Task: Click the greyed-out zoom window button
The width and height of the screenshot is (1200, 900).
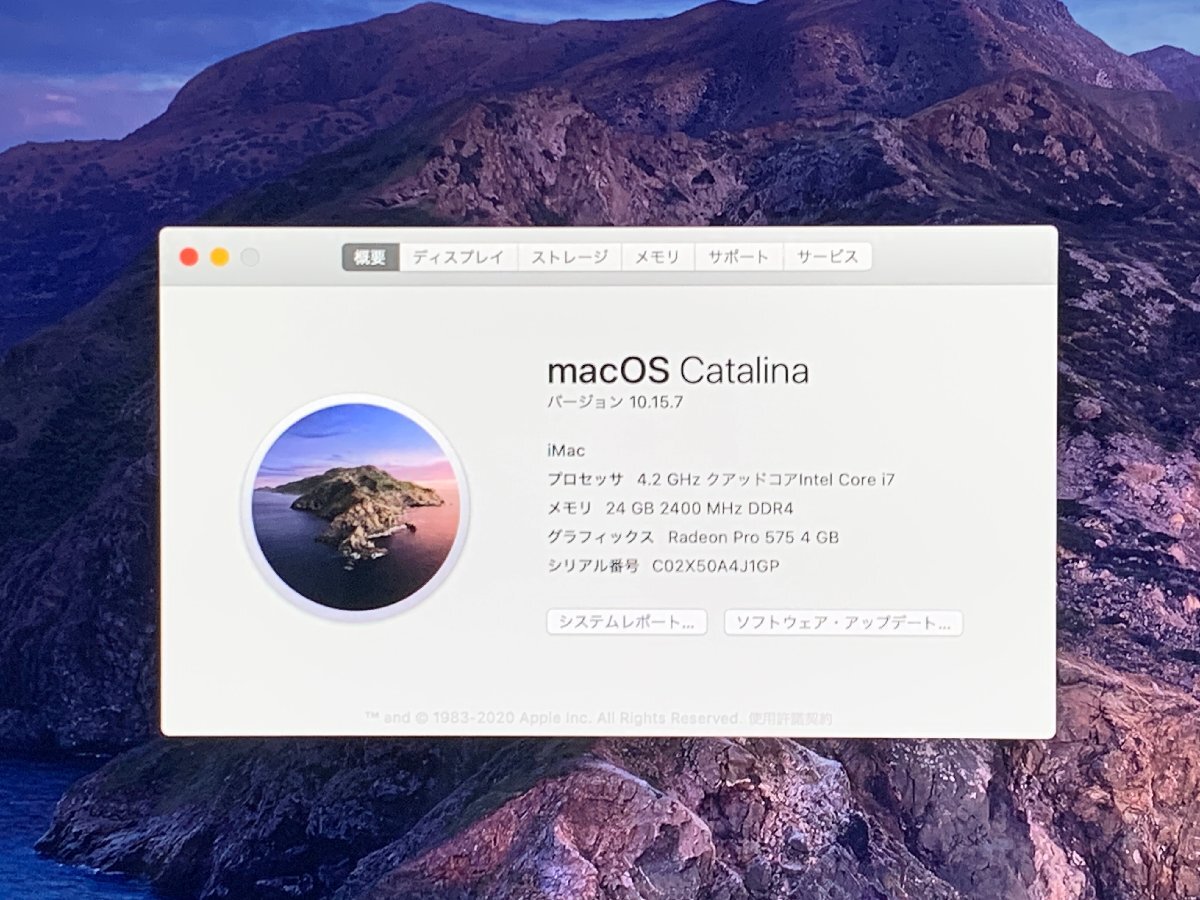Action: click(x=250, y=257)
